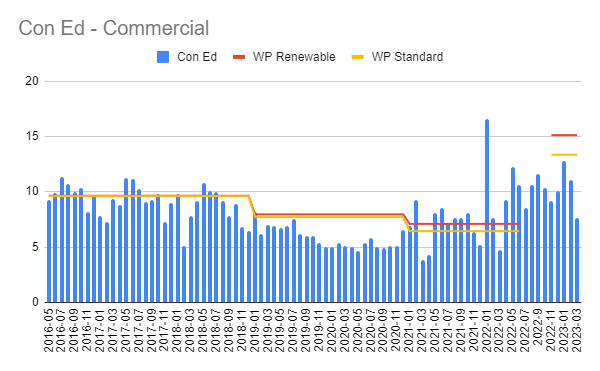Image resolution: width=600 pixels, height=371 pixels.
Task: Click the x-axis label 2018-09
Action: (x=229, y=330)
